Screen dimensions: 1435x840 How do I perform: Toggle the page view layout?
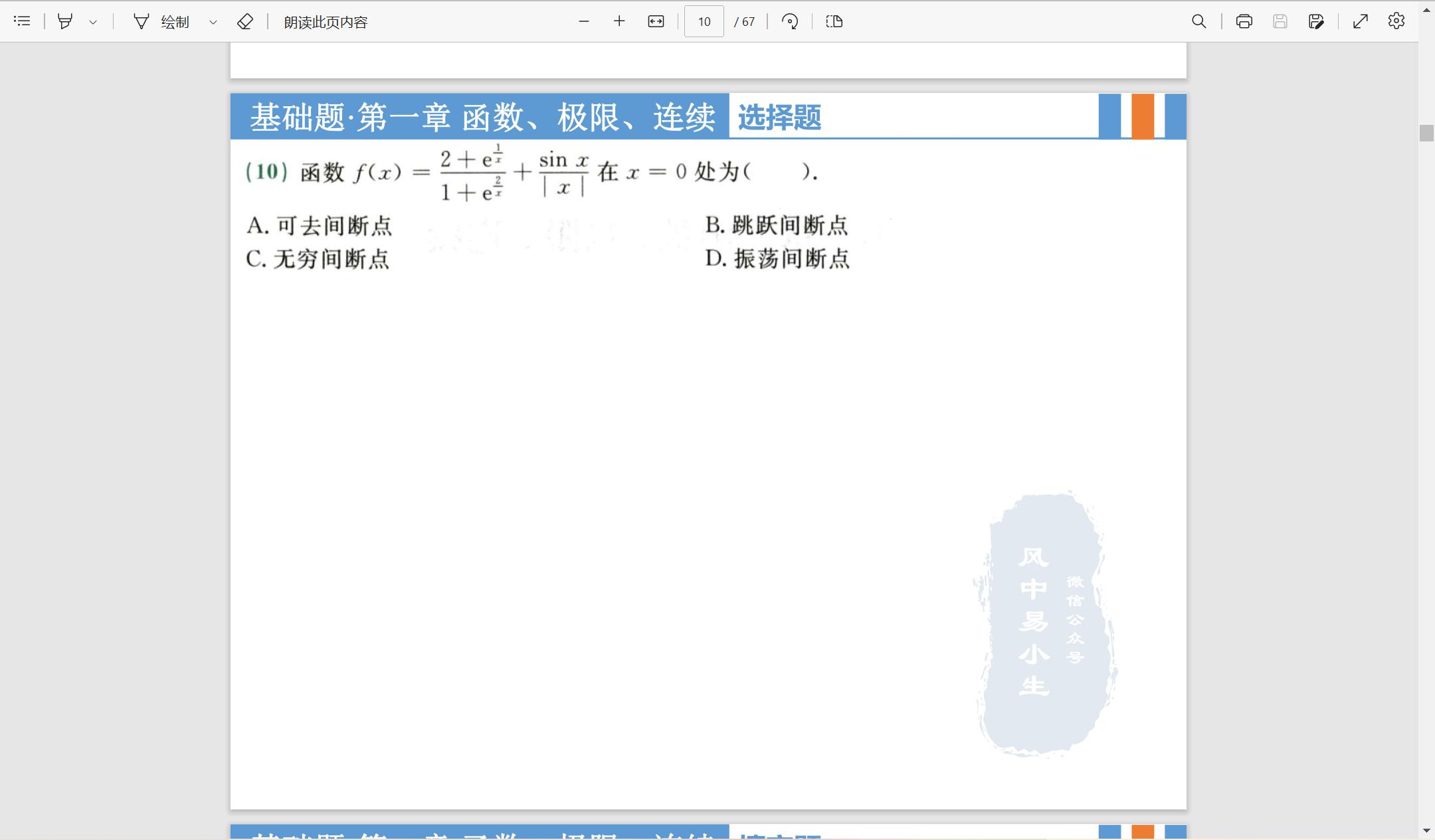[834, 21]
